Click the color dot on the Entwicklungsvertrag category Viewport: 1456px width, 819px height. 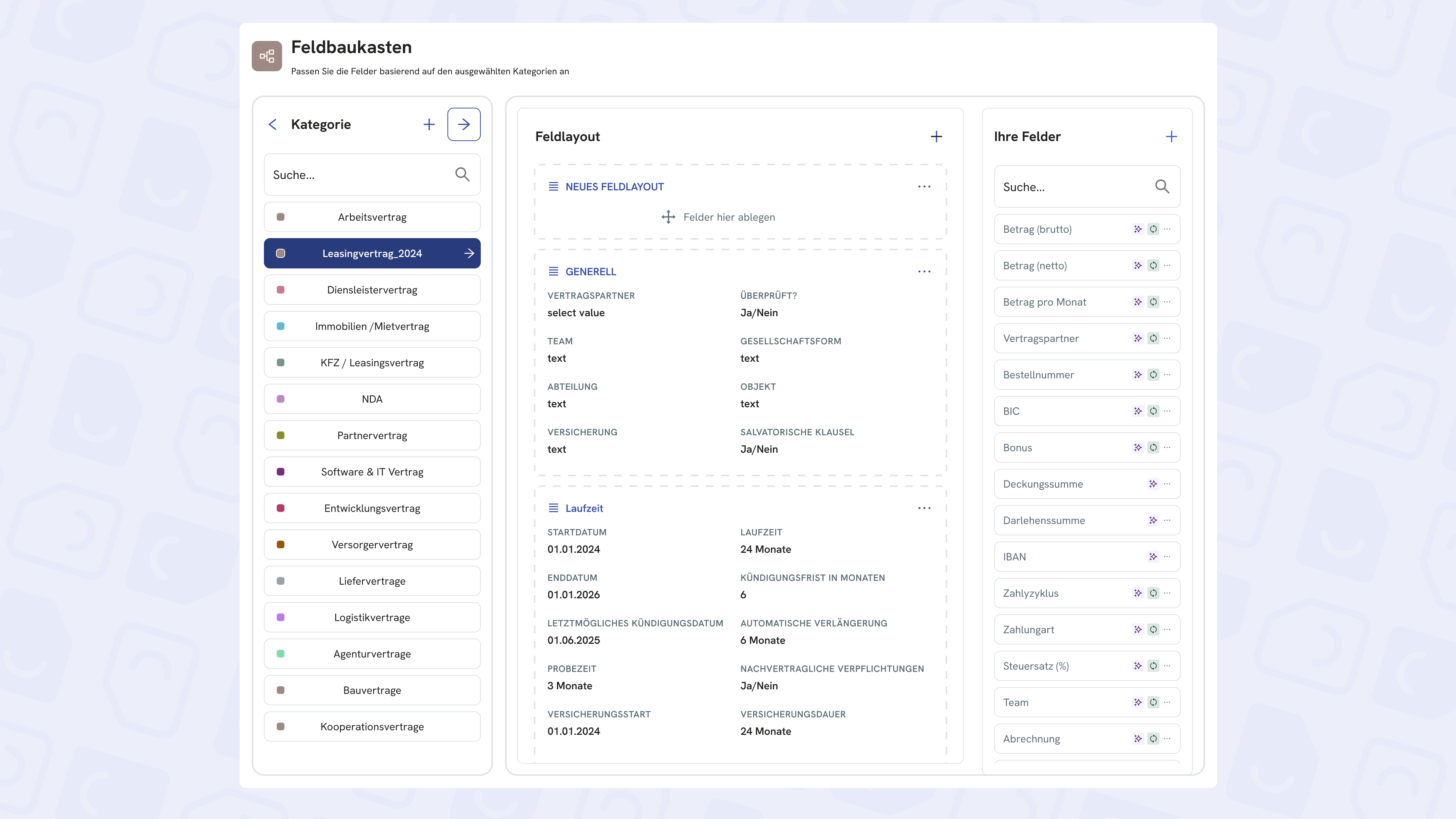(280, 508)
